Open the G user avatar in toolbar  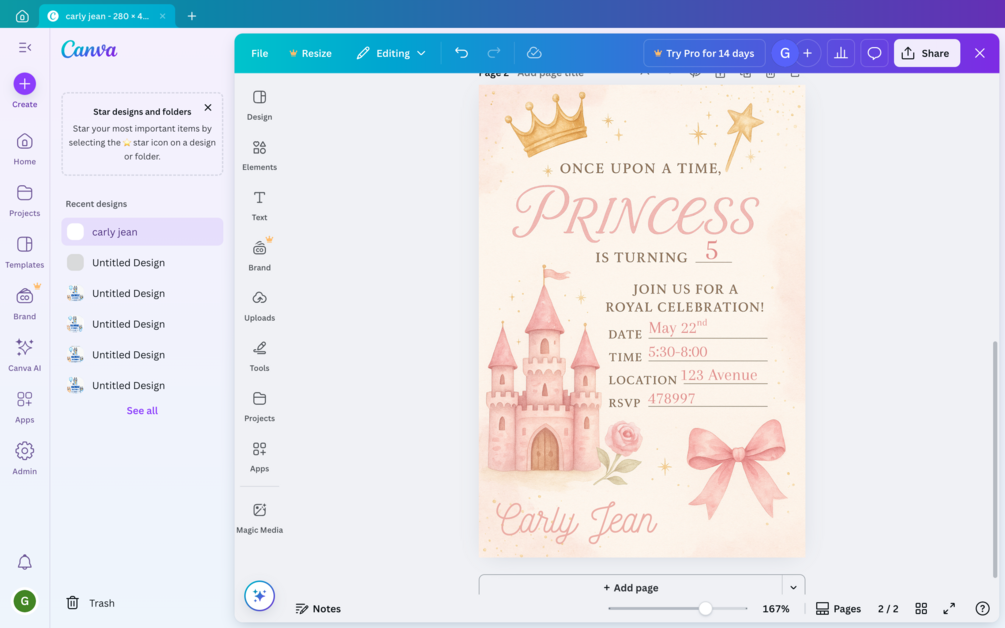pyautogui.click(x=785, y=53)
